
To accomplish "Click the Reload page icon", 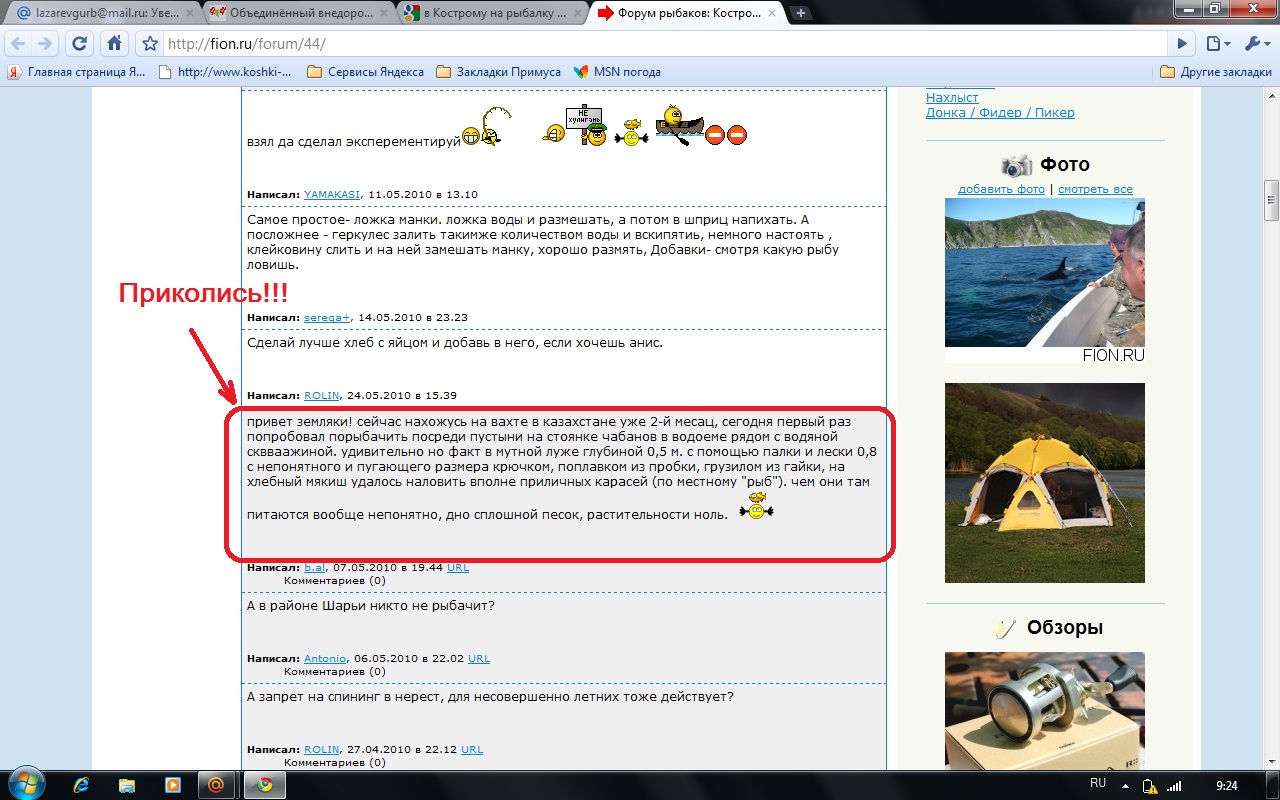I will pos(80,44).
